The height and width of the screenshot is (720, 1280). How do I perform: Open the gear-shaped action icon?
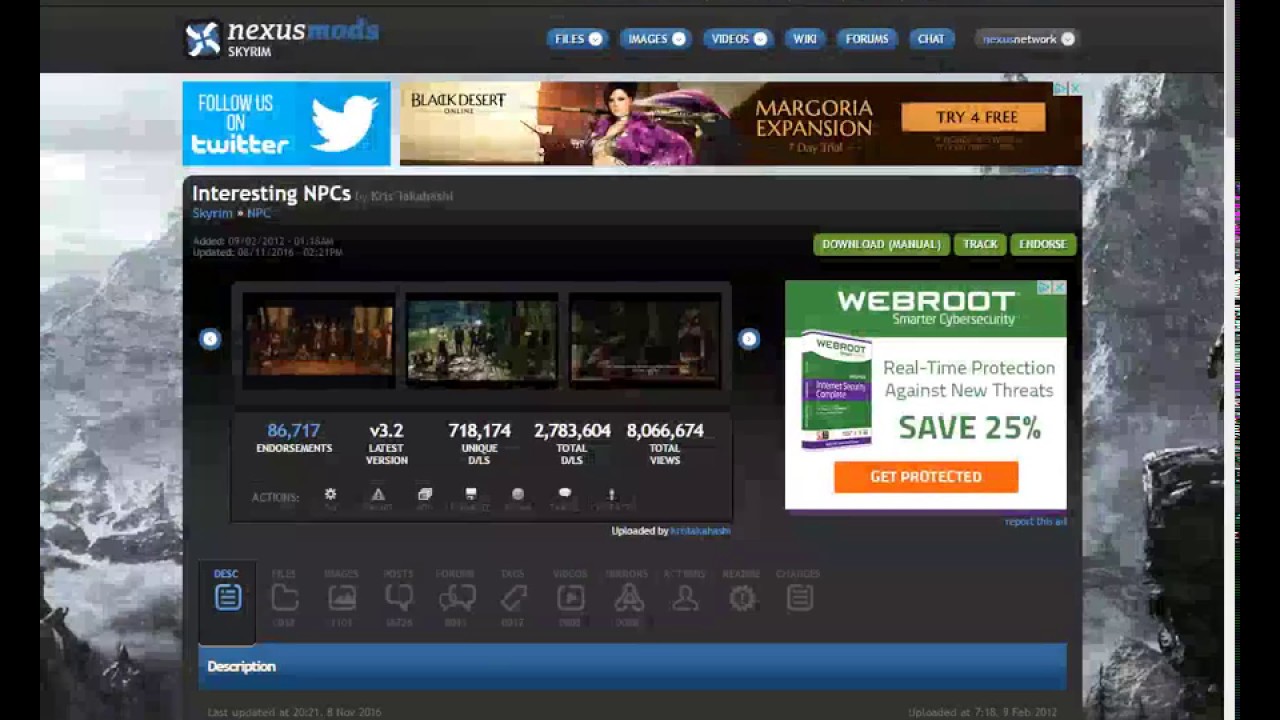(x=330, y=495)
